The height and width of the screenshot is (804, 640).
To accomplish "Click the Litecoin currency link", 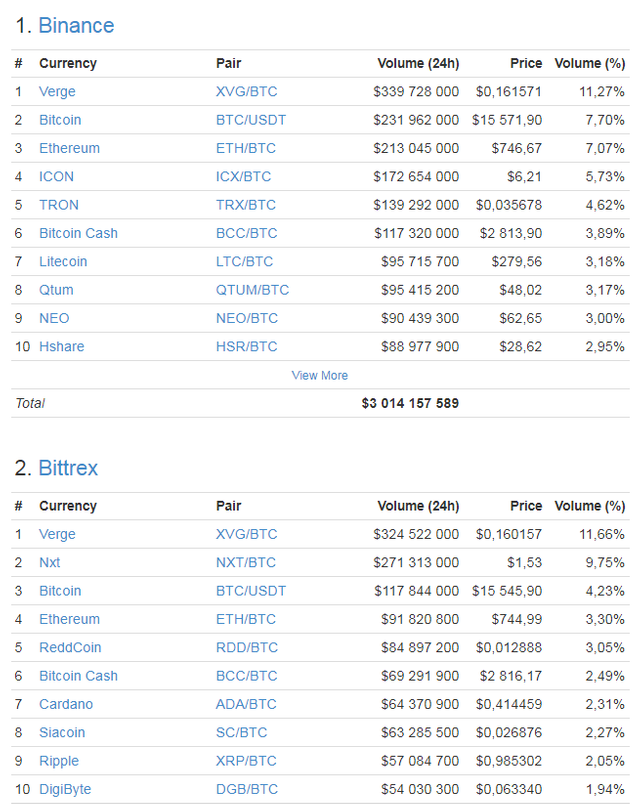I will pos(63,262).
